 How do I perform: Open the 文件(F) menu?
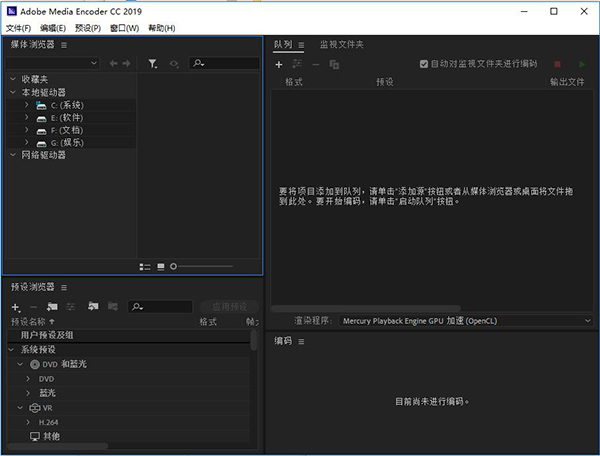[18, 28]
